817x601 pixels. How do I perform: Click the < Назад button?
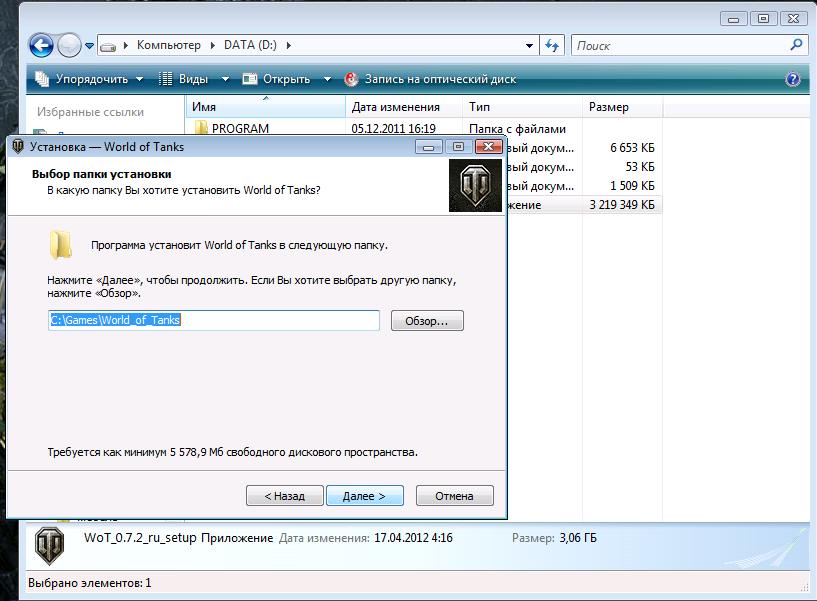tap(284, 496)
